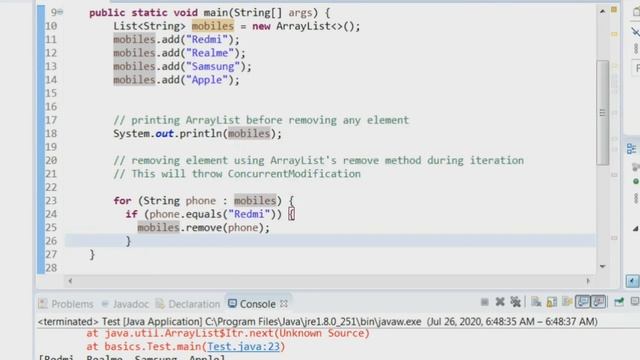Click 'mobiles.remove(phone);' on line 25

tap(204, 228)
